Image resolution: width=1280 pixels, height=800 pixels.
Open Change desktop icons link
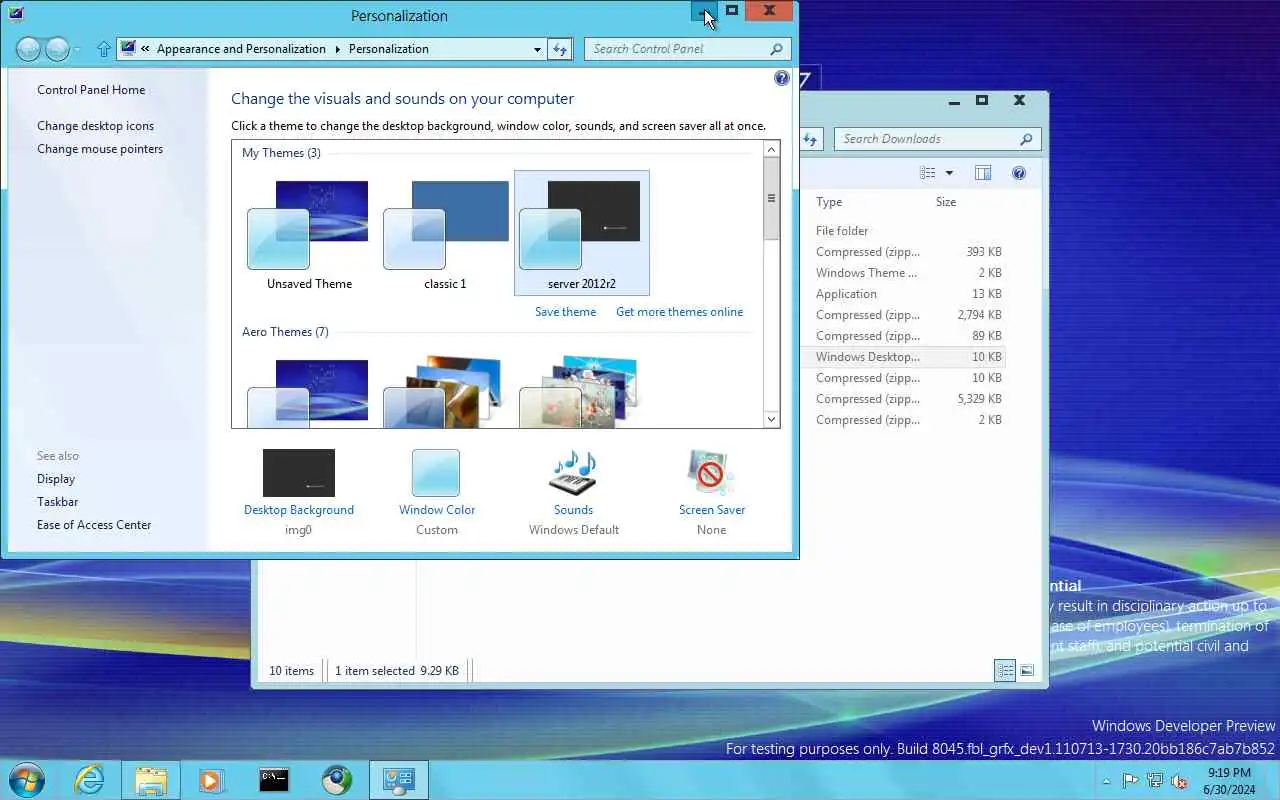pos(95,126)
